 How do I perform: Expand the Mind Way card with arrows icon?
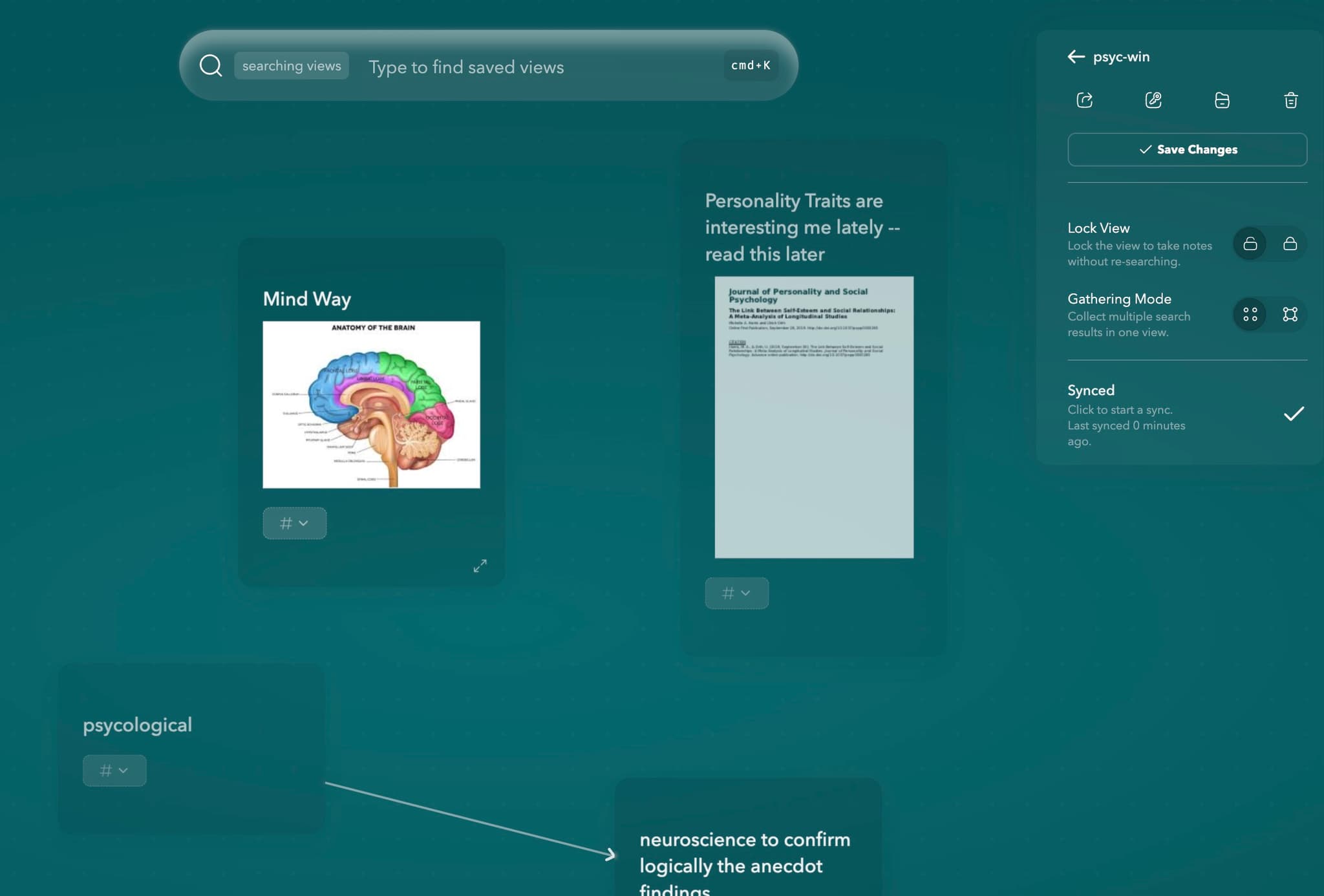480,566
